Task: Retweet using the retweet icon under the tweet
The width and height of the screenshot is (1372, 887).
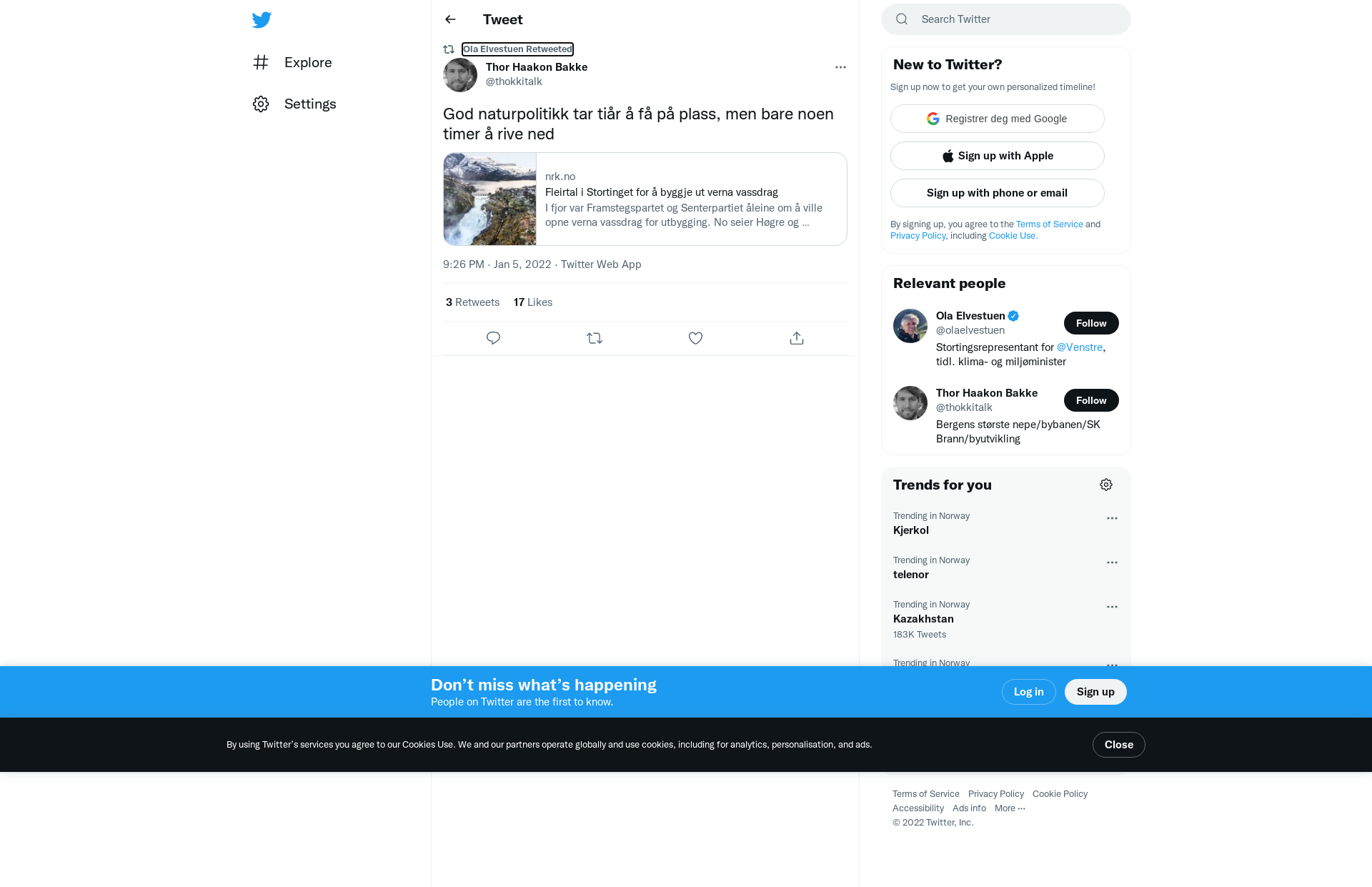Action: 595,338
